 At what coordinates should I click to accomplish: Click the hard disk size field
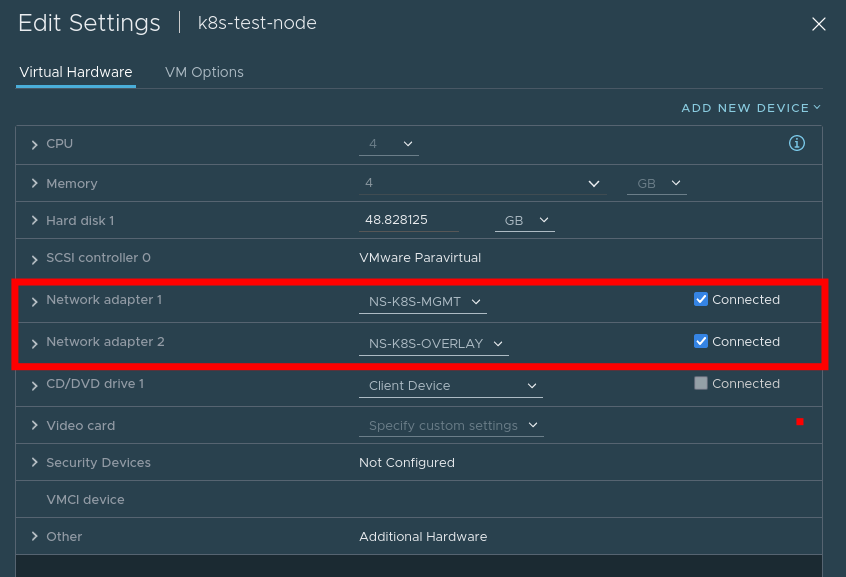click(x=408, y=220)
